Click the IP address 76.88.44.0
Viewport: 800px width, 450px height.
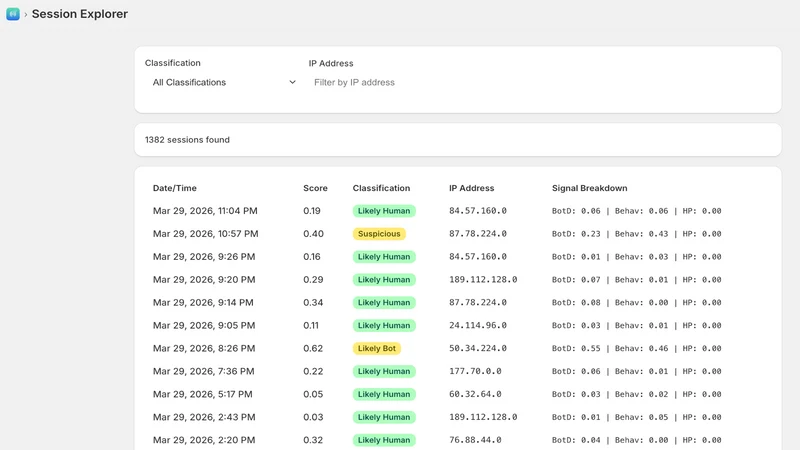[x=475, y=440]
